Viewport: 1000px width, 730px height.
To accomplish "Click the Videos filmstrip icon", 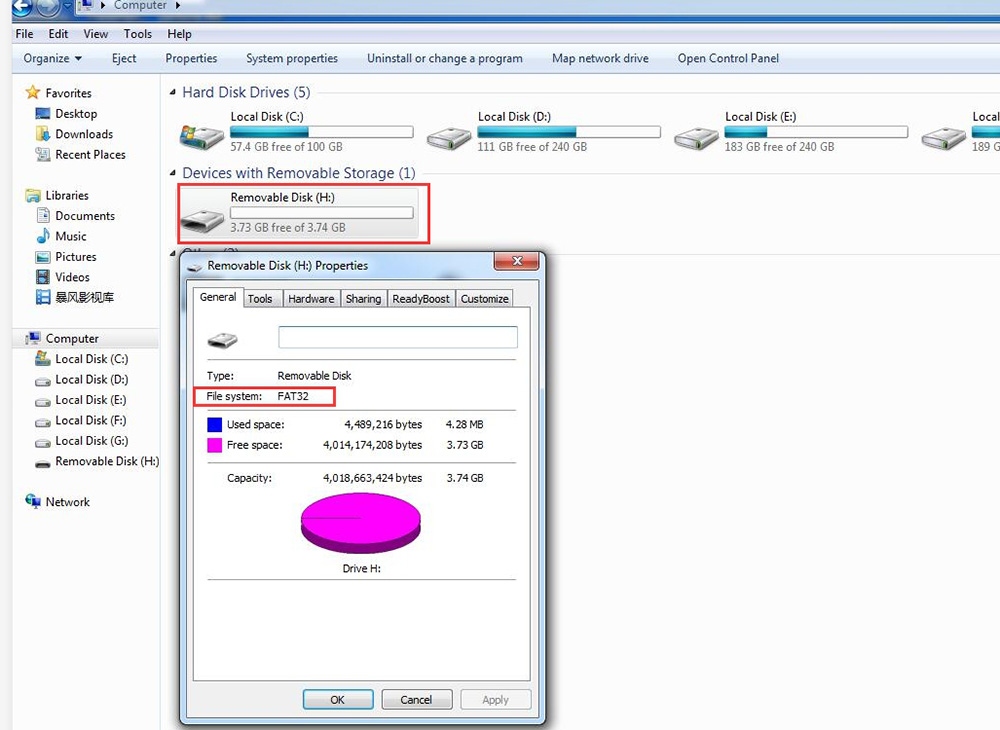I will point(43,277).
